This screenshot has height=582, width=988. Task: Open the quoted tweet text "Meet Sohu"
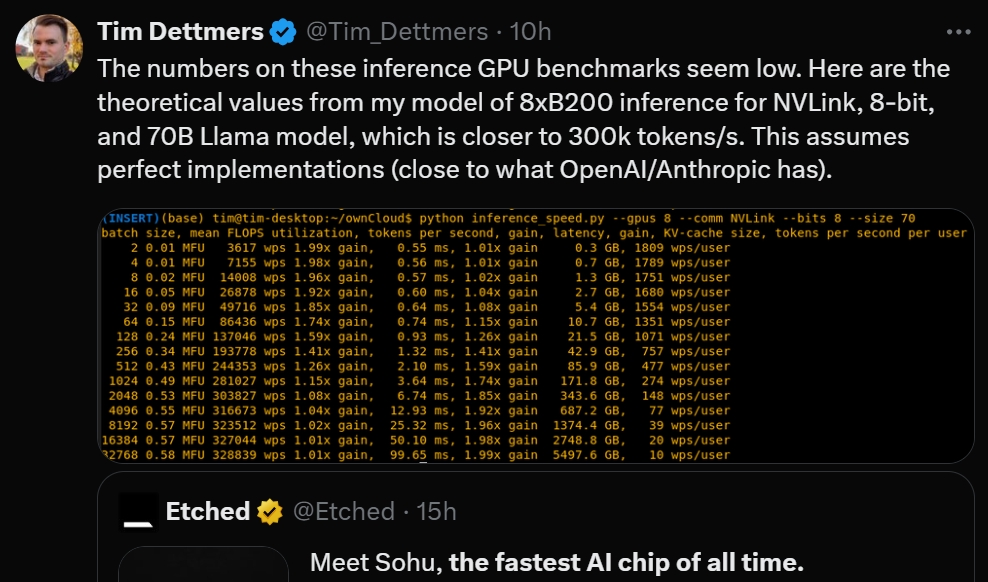click(376, 562)
